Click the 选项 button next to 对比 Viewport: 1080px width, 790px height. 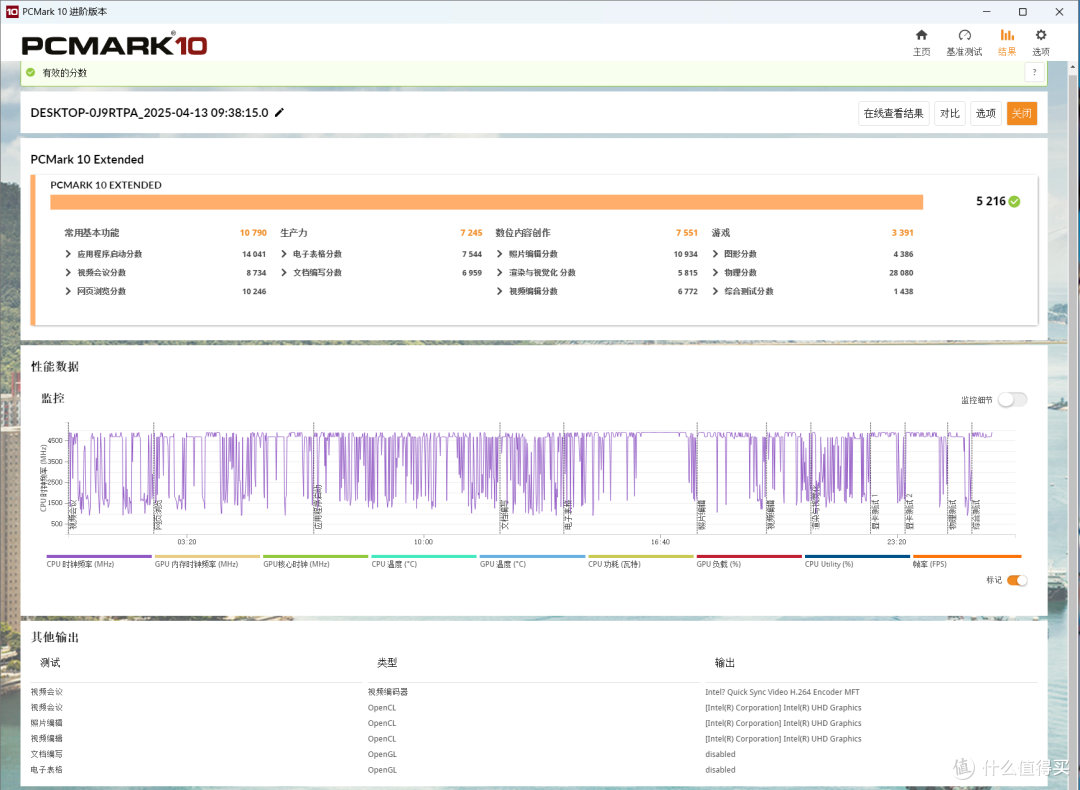point(985,113)
